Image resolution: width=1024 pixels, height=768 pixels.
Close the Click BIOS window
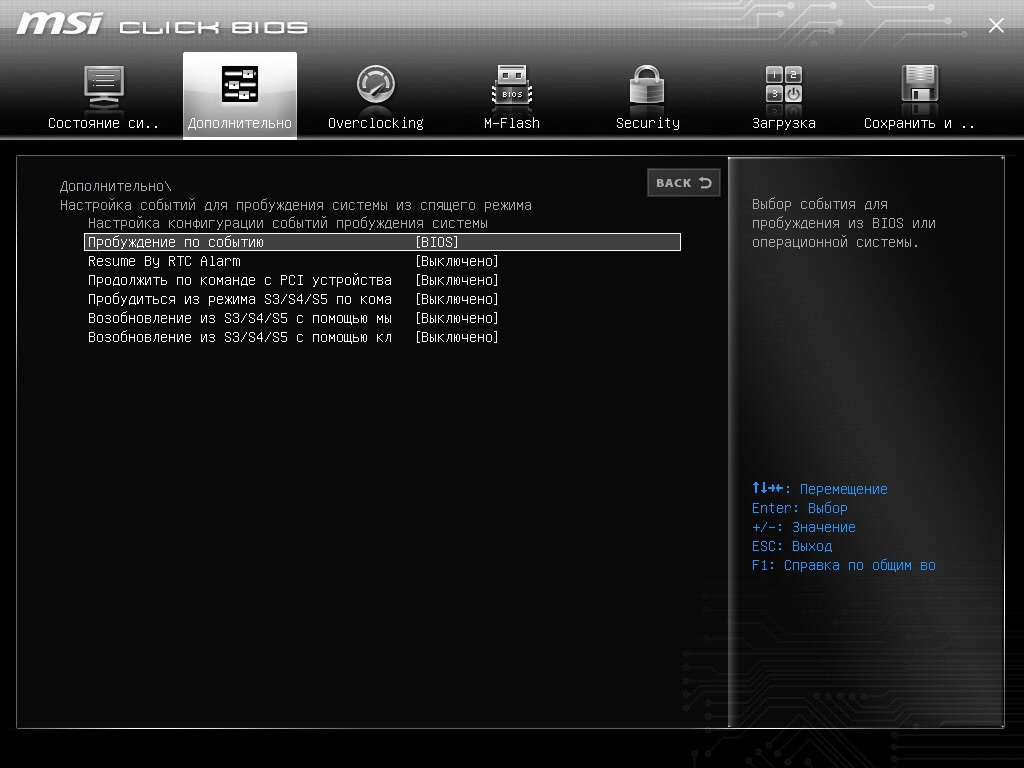pos(996,25)
